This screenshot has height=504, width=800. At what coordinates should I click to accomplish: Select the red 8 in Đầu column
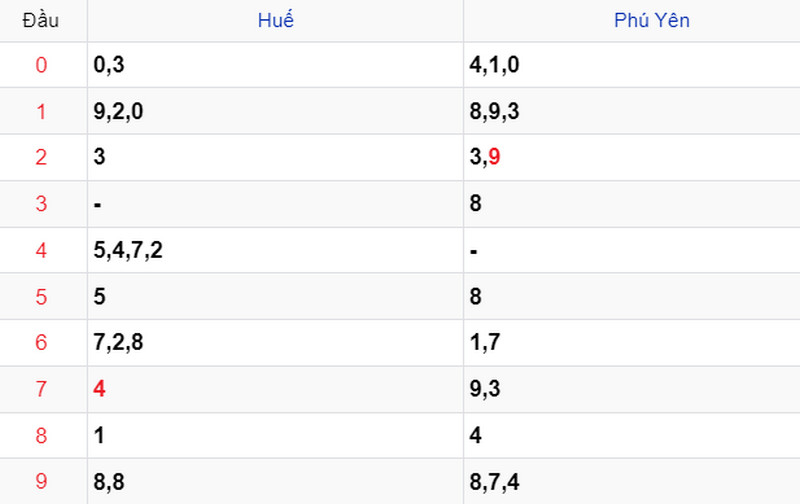point(41,436)
